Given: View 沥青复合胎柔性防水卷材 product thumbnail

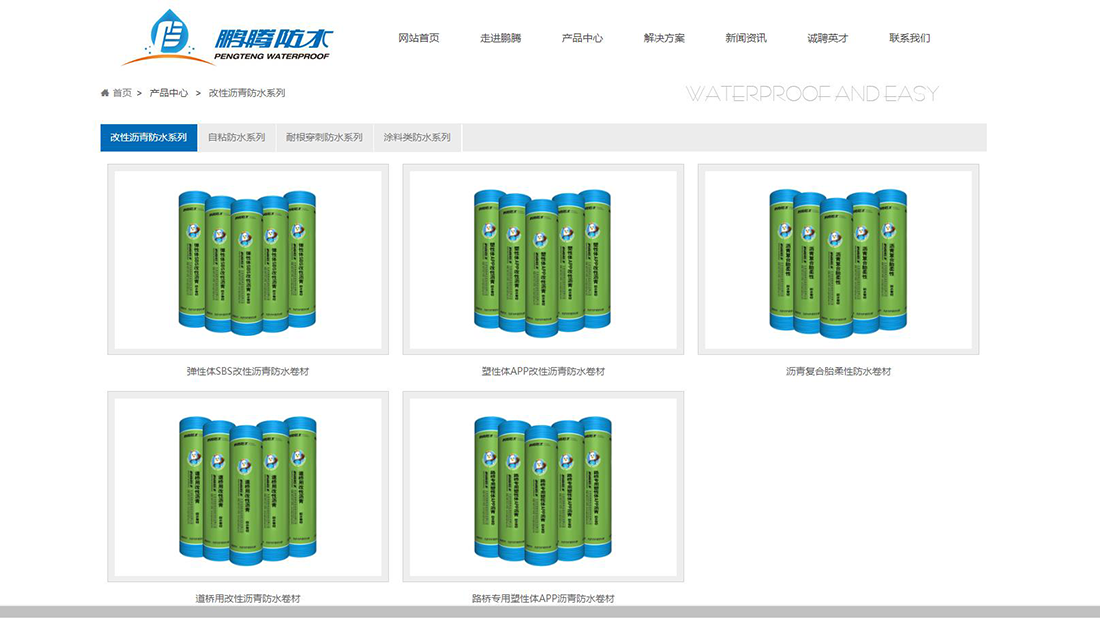Looking at the screenshot, I should click(x=838, y=259).
